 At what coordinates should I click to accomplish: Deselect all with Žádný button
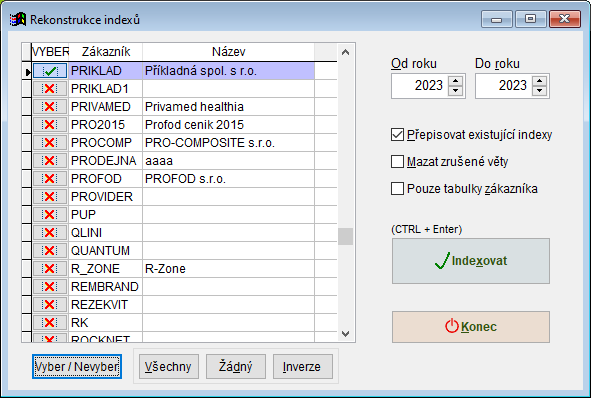236,366
